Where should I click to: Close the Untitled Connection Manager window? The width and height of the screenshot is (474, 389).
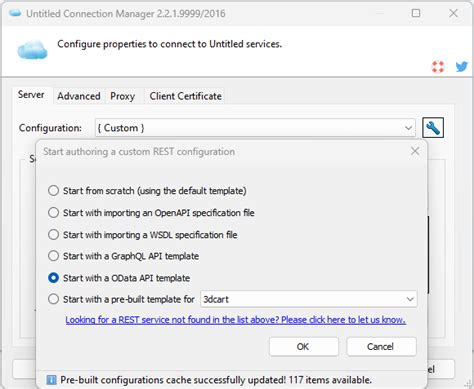[453, 13]
